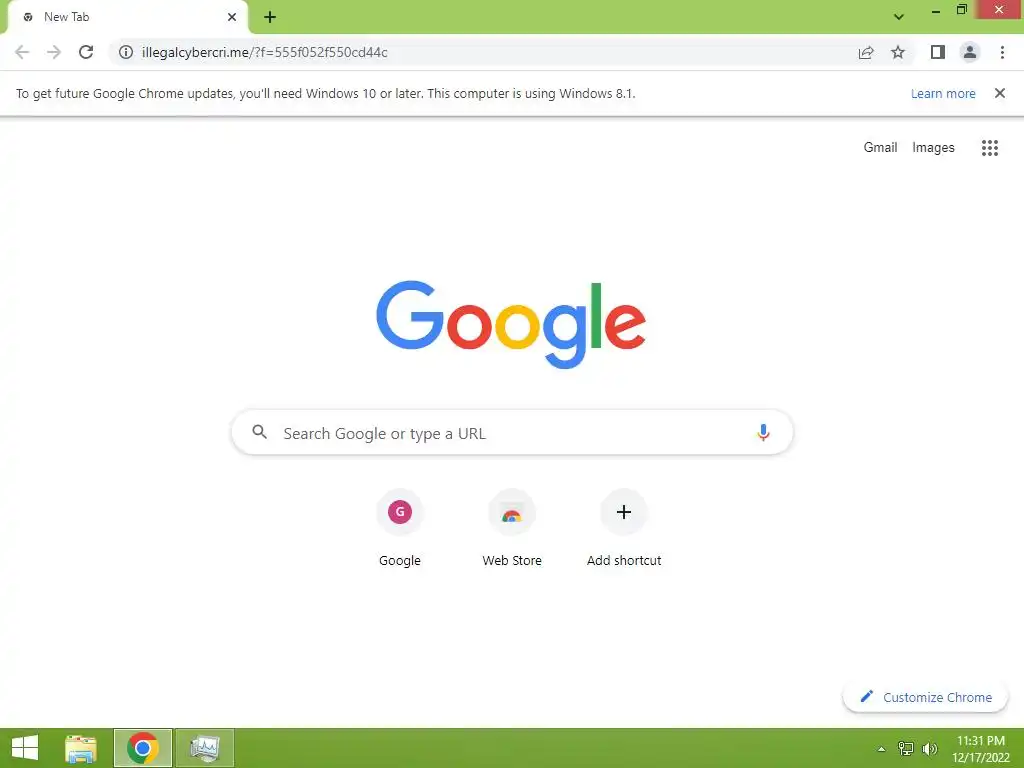Screen dimensions: 1024x768
Task: Click the address bar URL text
Action: (x=264, y=52)
